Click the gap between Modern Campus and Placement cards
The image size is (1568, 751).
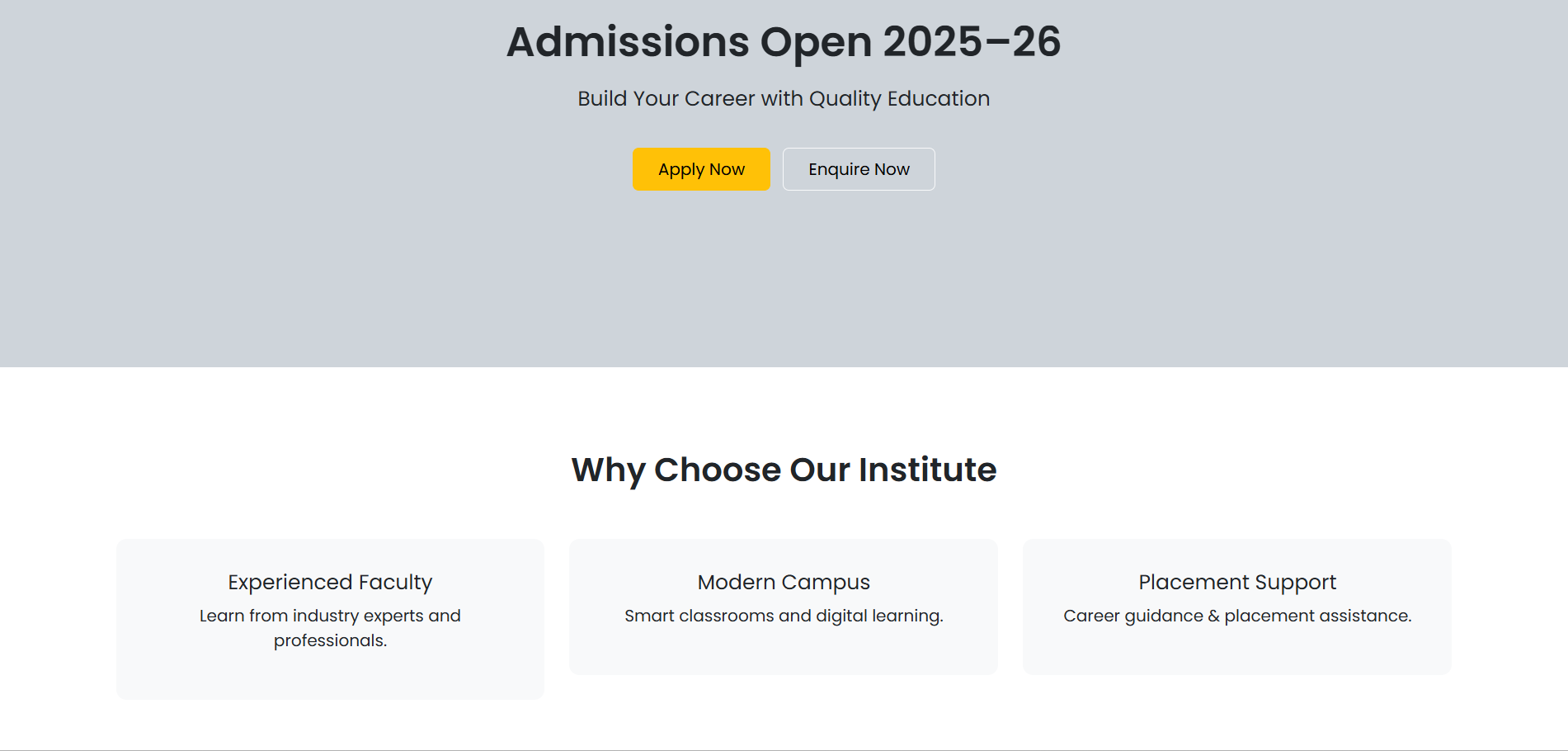pyautogui.click(x=1010, y=606)
